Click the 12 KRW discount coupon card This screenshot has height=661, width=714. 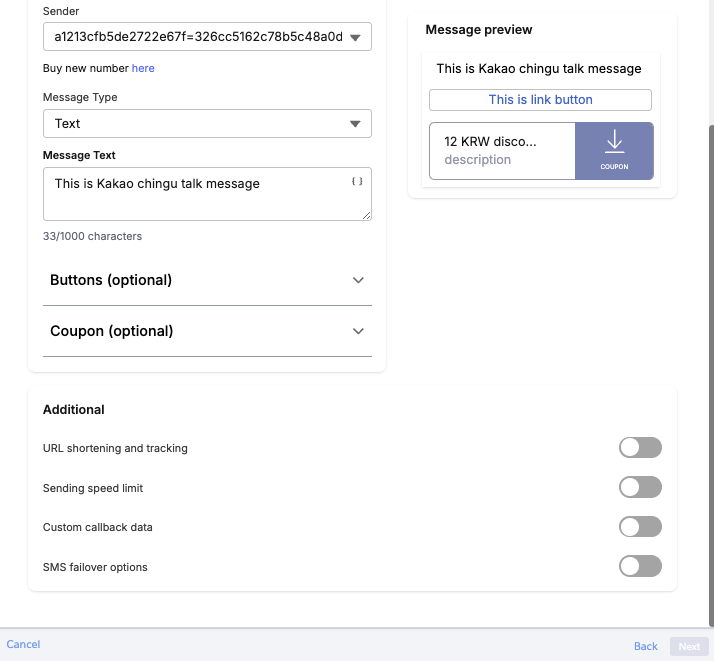(x=502, y=151)
